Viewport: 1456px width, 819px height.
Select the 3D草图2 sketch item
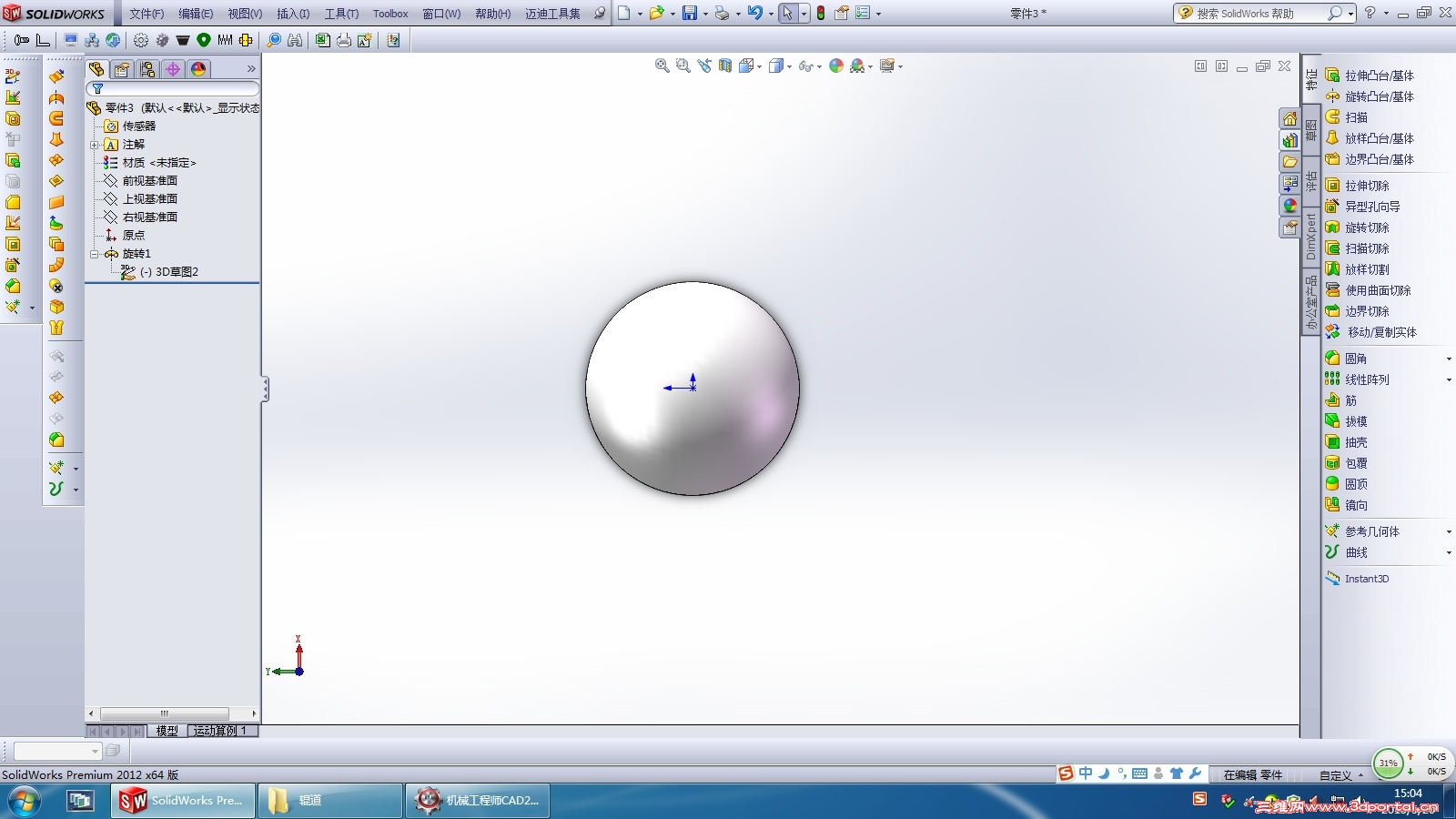point(169,272)
